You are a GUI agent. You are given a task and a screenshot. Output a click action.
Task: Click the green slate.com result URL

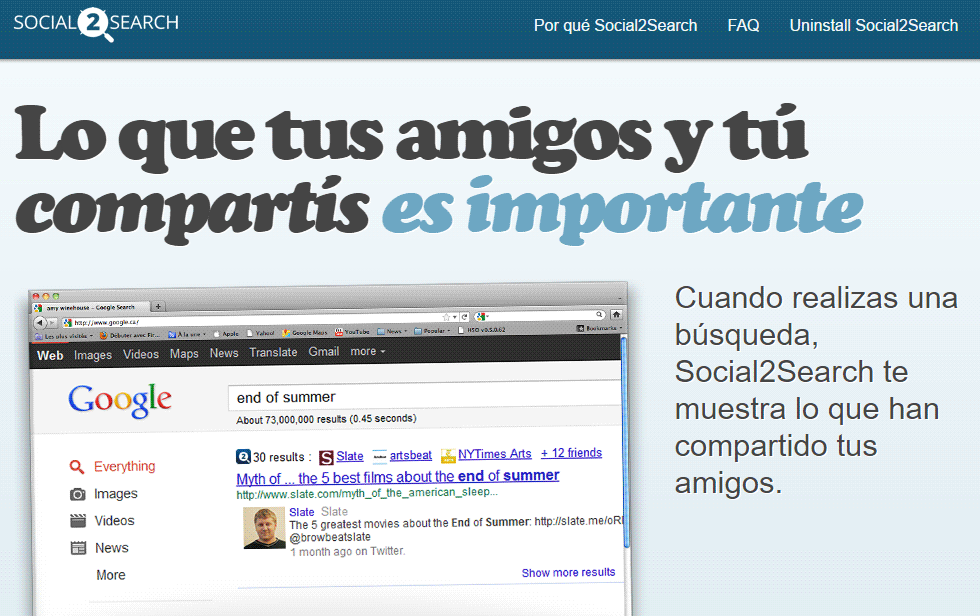[367, 494]
